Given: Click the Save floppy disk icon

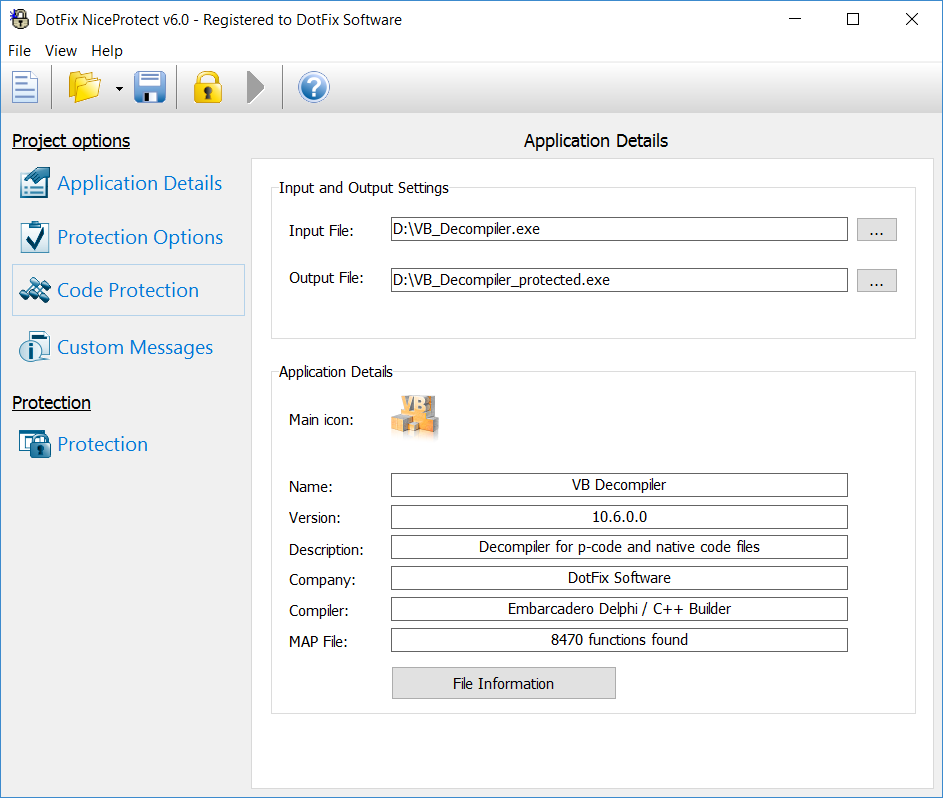Looking at the screenshot, I should click(150, 87).
